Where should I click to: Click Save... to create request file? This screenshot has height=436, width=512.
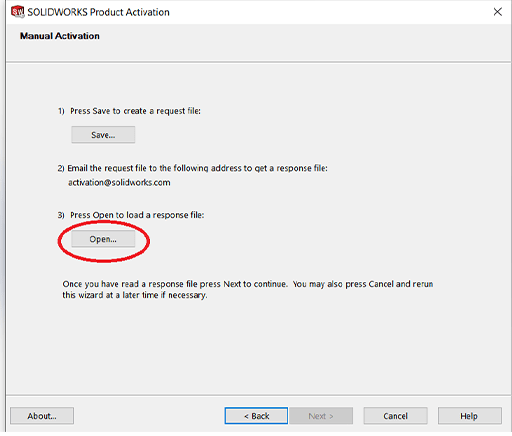(103, 135)
